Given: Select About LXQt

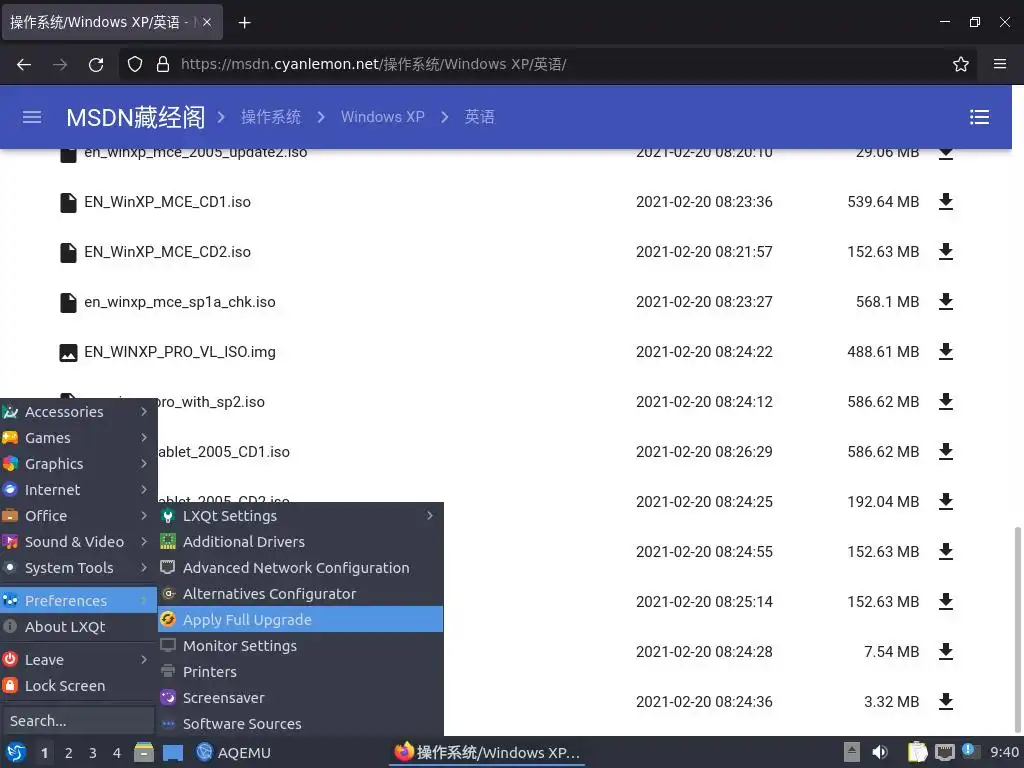Looking at the screenshot, I should tap(78, 627).
